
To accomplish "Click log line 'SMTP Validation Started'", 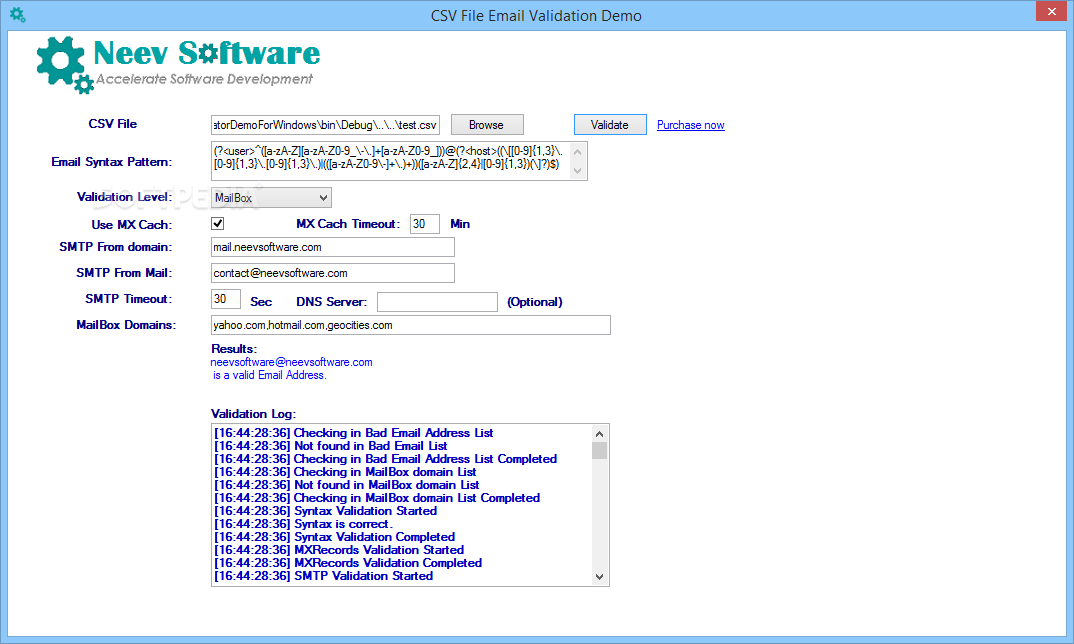I will (323, 576).
